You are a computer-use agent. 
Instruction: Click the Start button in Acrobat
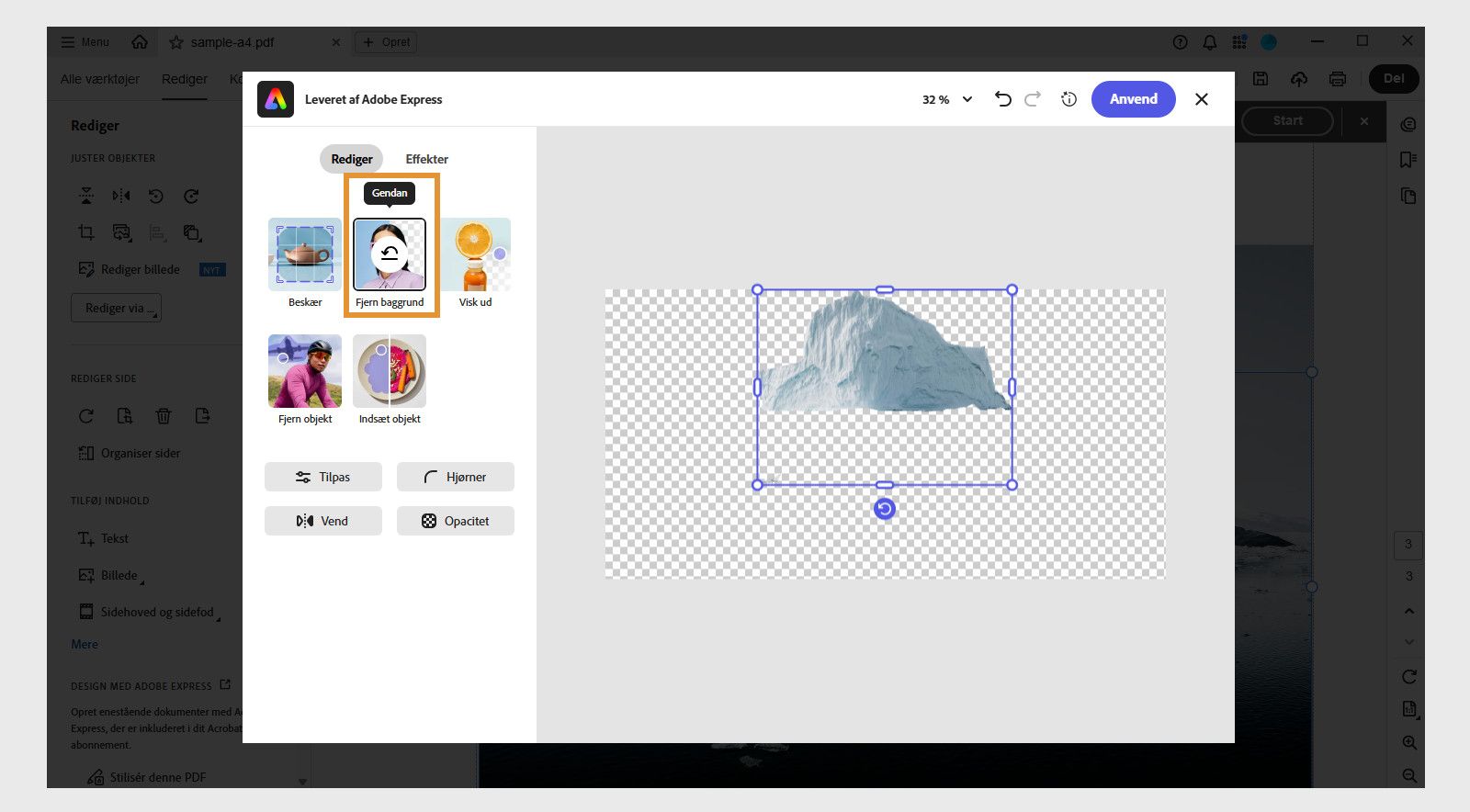[x=1287, y=120]
